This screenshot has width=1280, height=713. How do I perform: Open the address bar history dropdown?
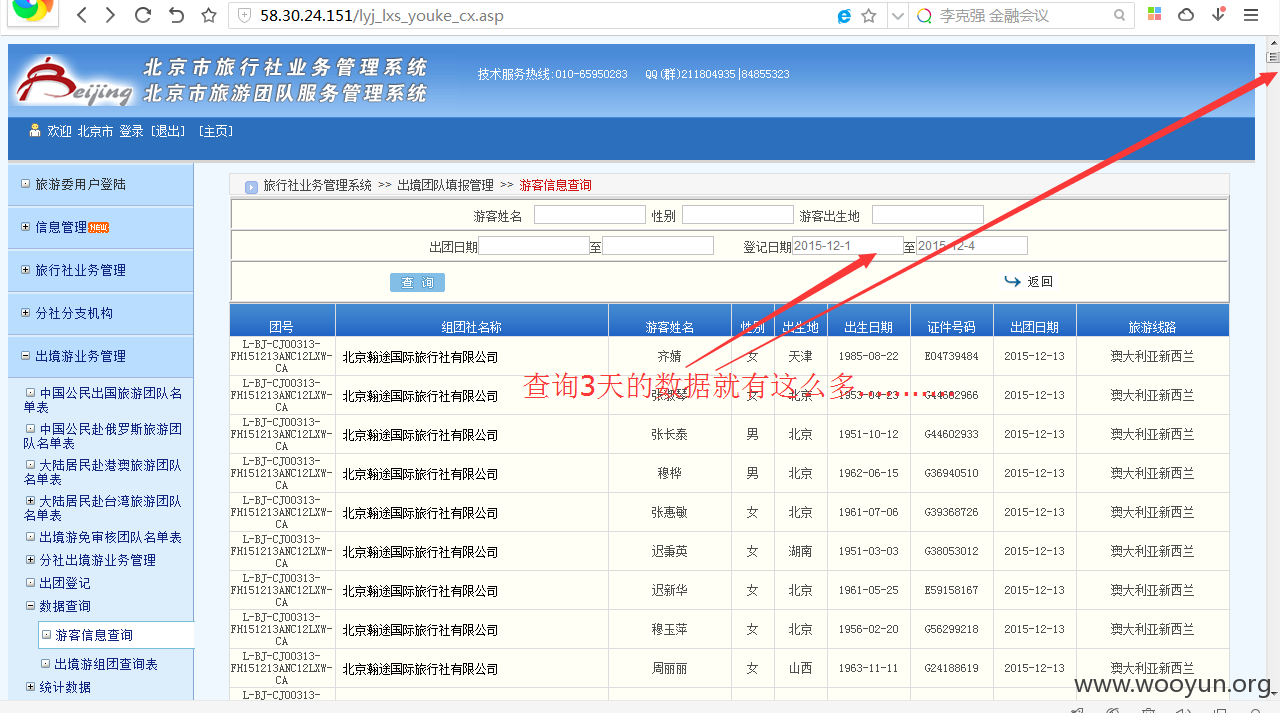897,16
